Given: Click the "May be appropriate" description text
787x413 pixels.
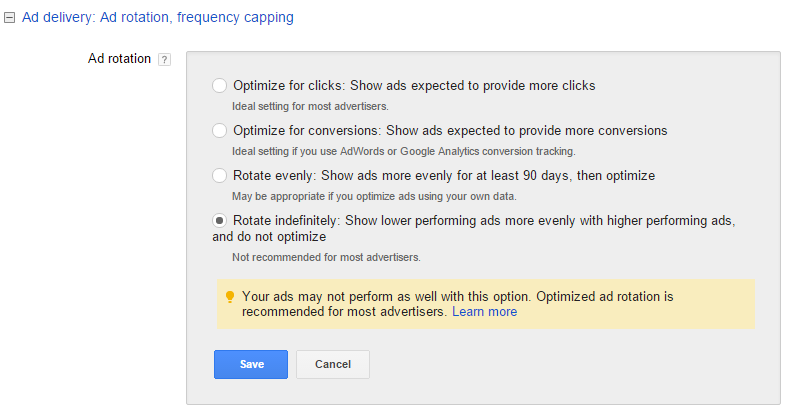Looking at the screenshot, I should tap(374, 196).
